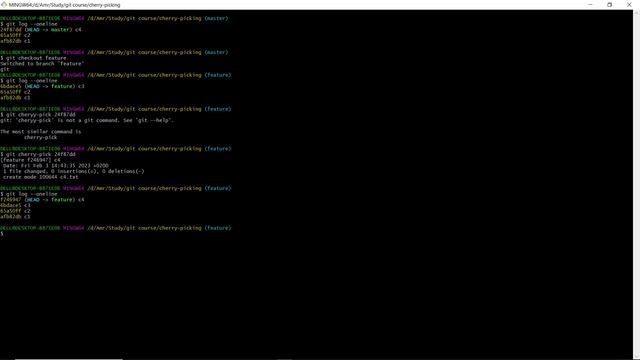The width and height of the screenshot is (640, 360).
Task: Click the output "Switched to branch 'feature'"
Action: click(x=42, y=64)
